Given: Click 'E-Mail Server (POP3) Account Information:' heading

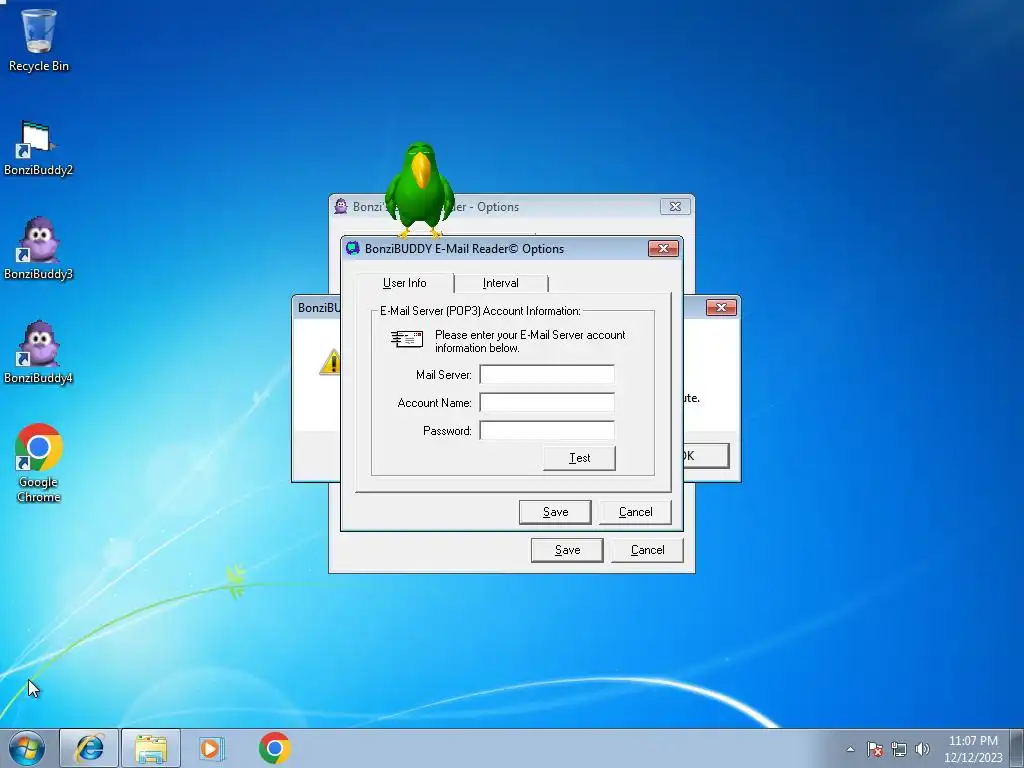Looking at the screenshot, I should click(480, 311).
